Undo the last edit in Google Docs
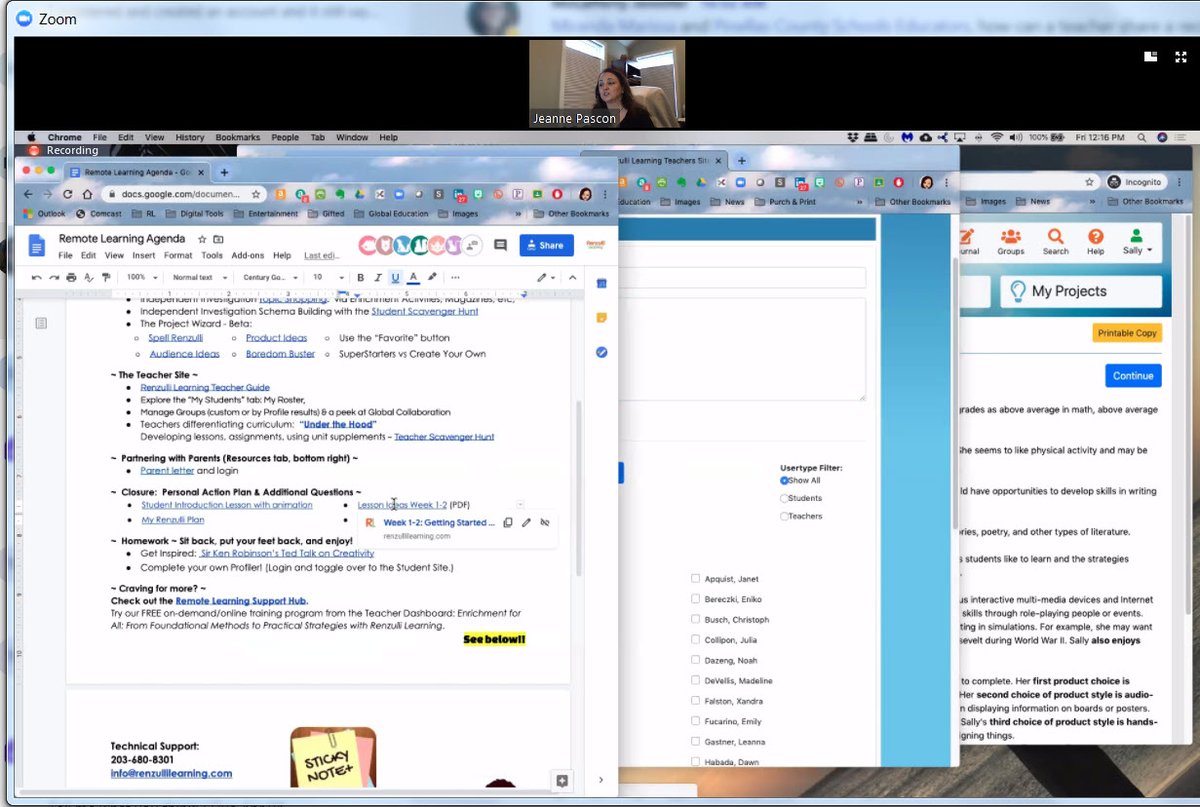This screenshot has width=1200, height=807. pyautogui.click(x=37, y=277)
